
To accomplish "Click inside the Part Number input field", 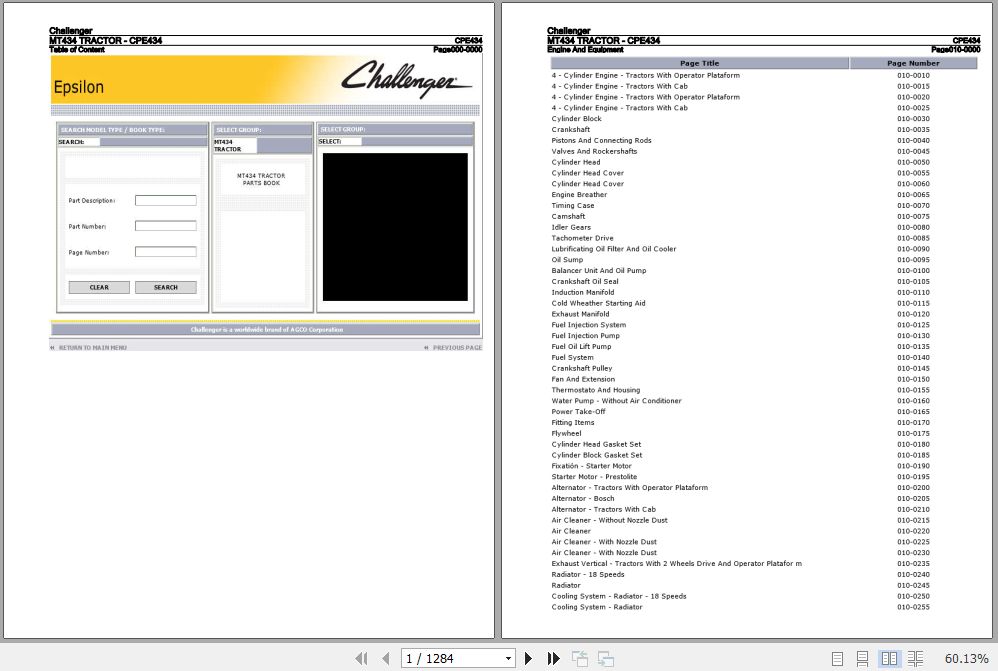I will click(x=166, y=226).
